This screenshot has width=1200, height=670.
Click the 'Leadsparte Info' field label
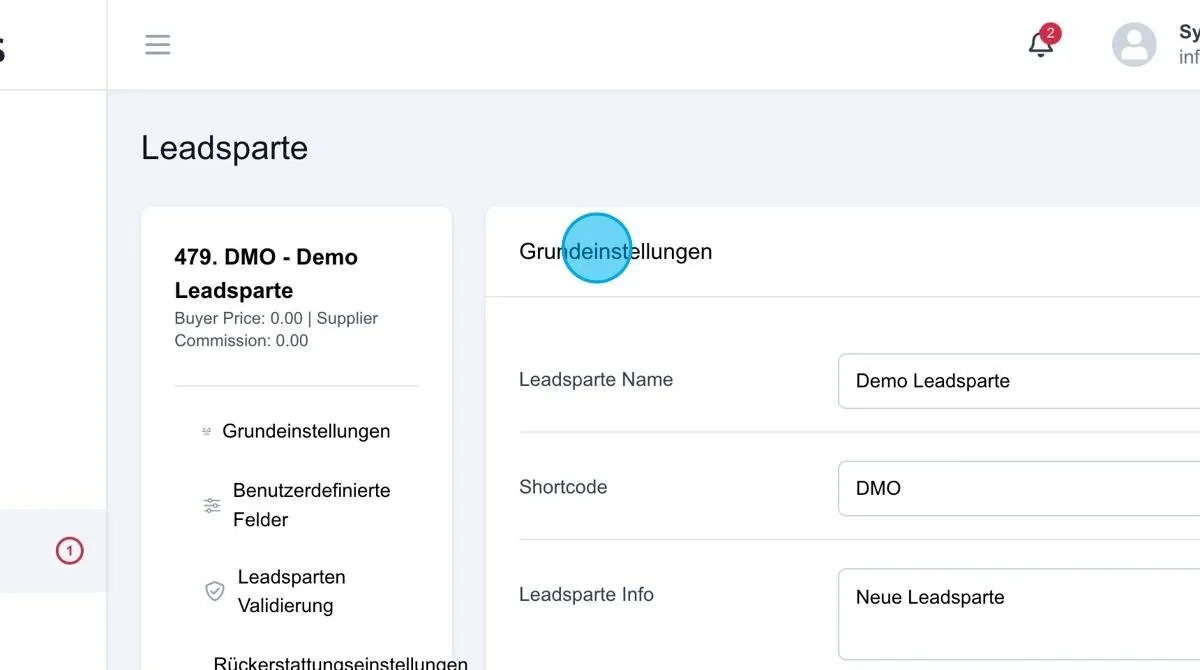pos(586,594)
